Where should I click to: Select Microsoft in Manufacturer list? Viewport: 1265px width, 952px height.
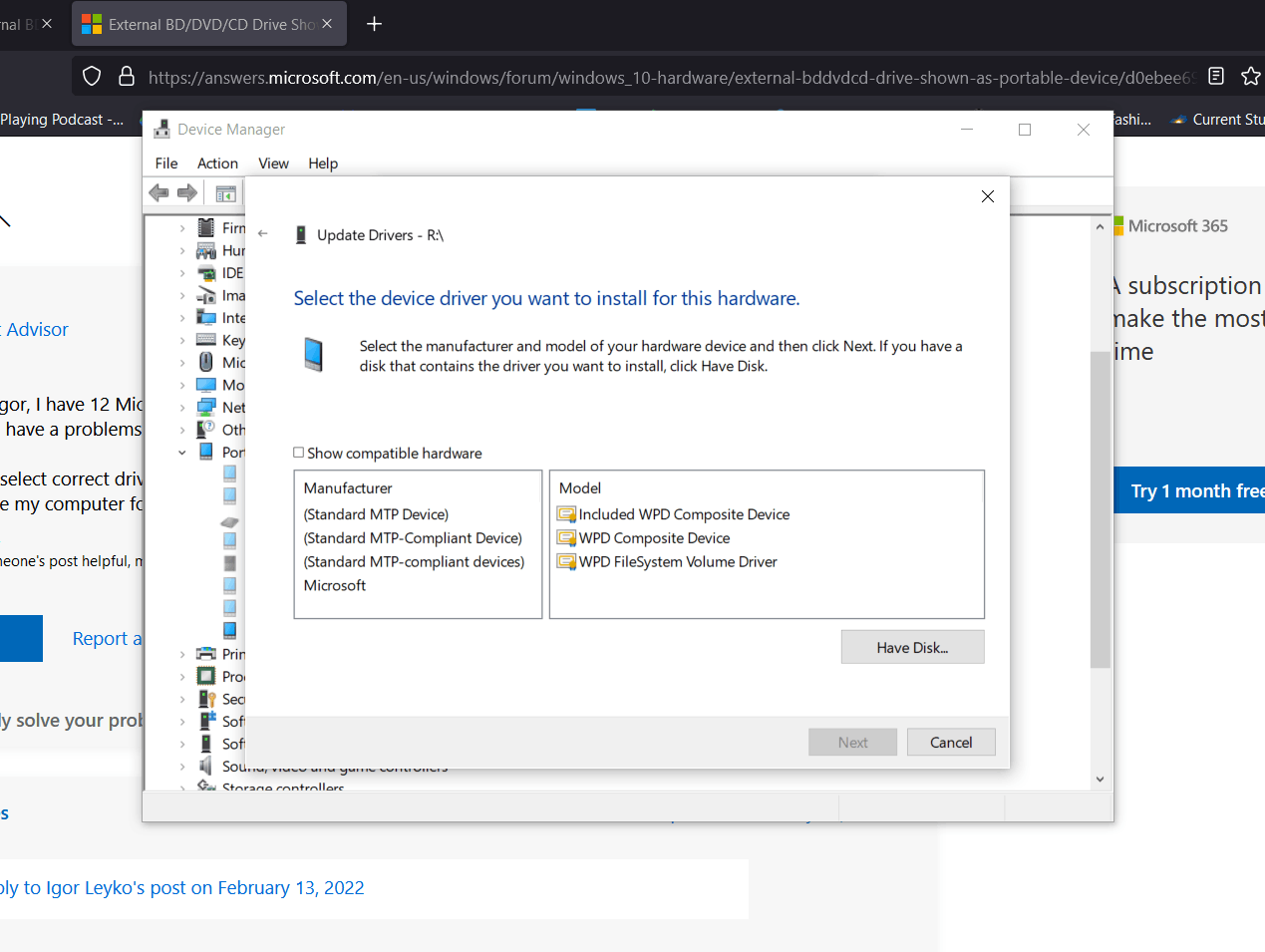click(x=335, y=585)
